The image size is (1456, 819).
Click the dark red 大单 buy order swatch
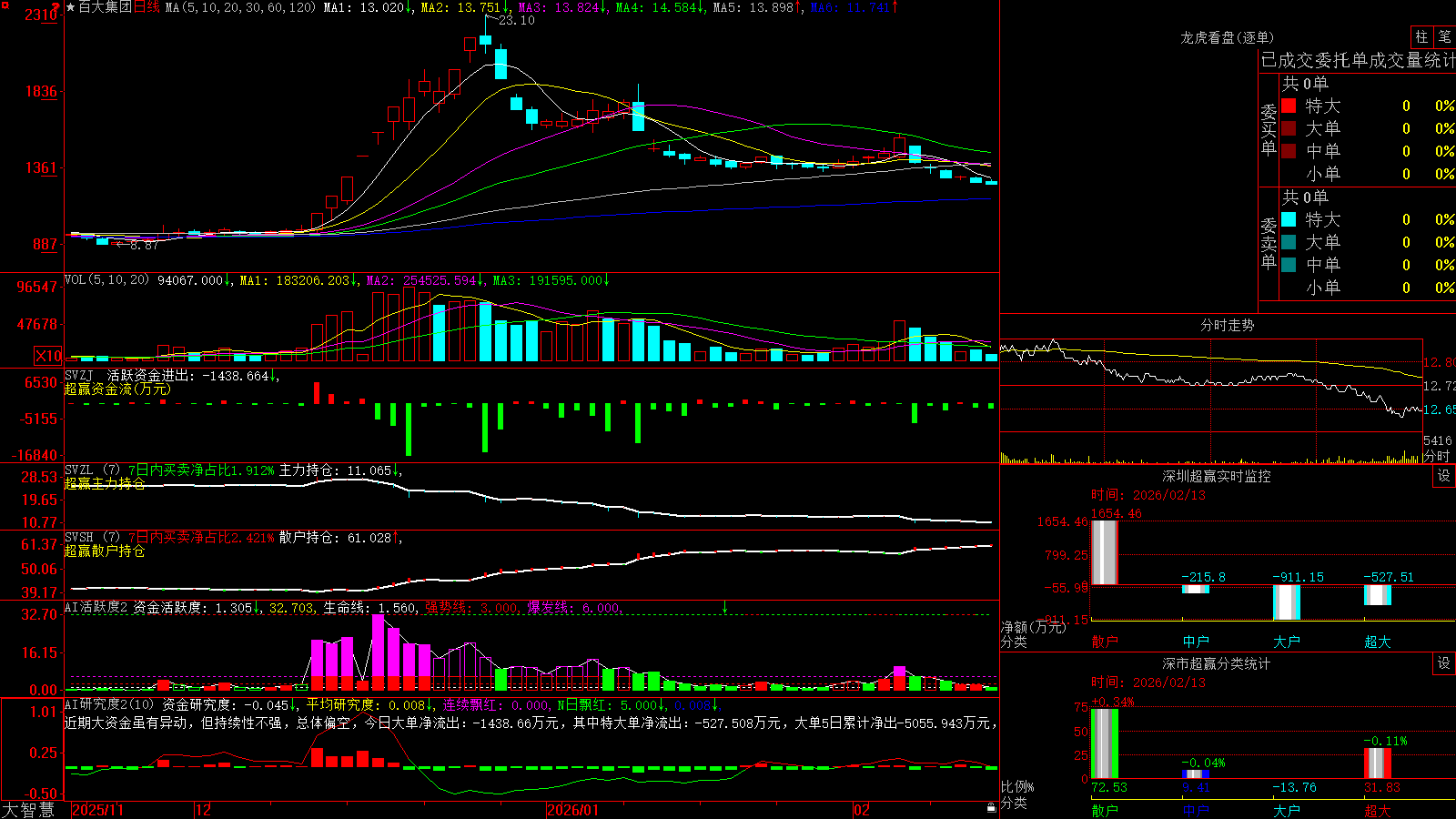coord(1289,128)
